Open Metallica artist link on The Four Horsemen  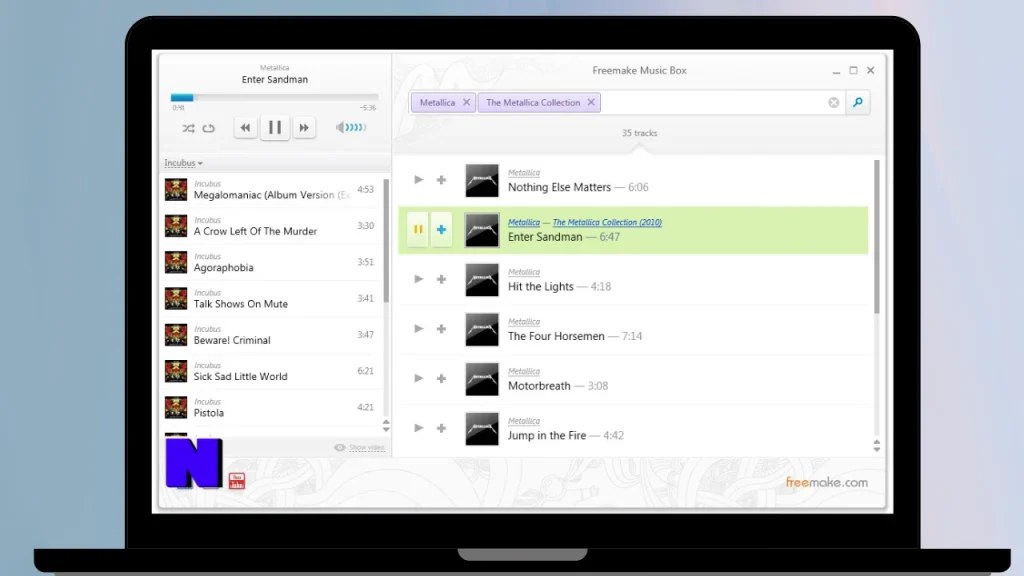(x=524, y=321)
